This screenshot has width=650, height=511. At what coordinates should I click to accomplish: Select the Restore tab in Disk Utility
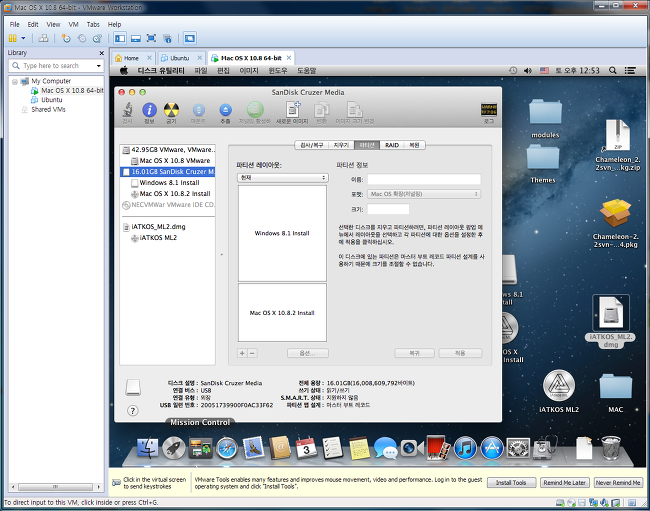(415, 145)
